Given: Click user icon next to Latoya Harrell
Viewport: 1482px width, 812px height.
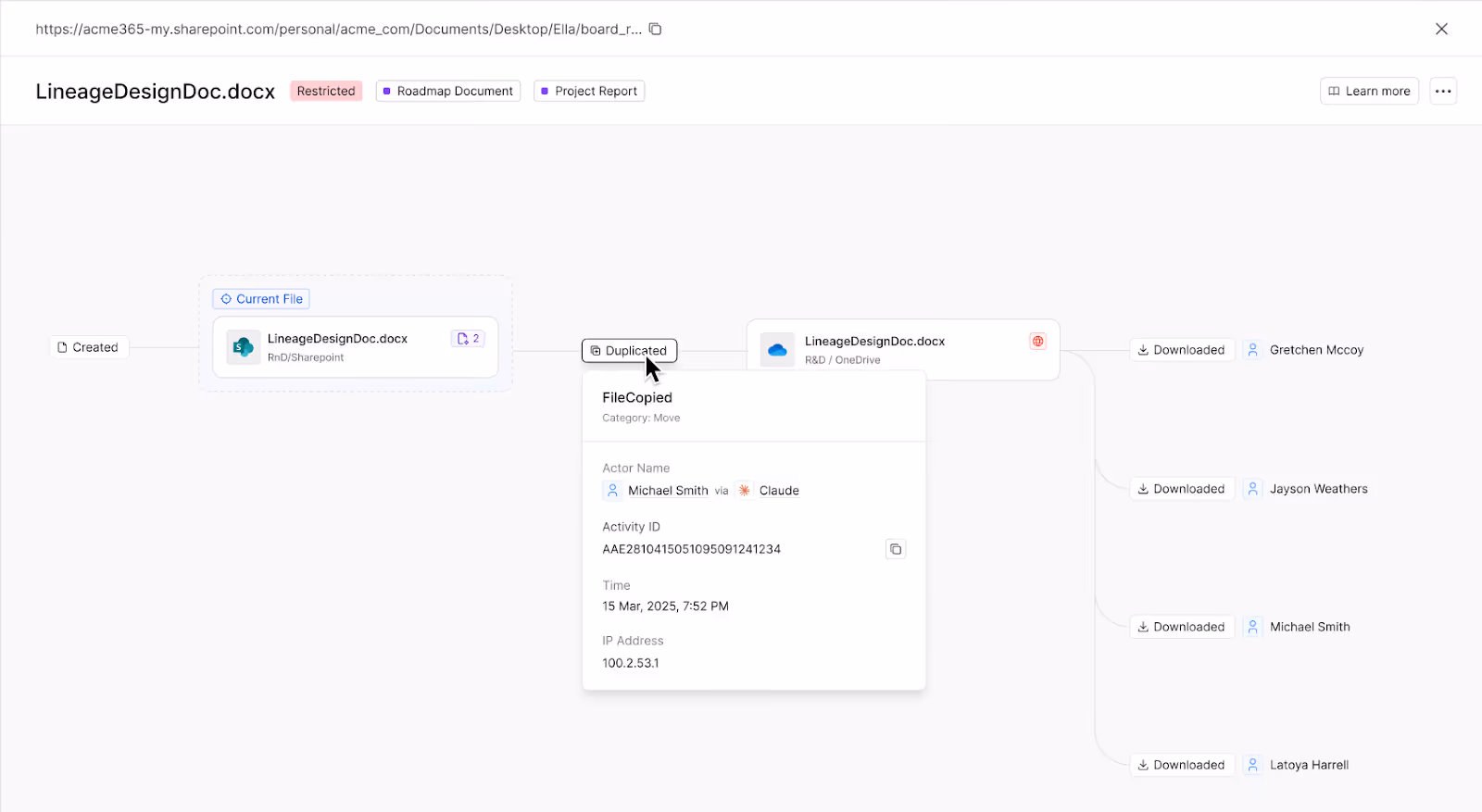Looking at the screenshot, I should coord(1252,765).
